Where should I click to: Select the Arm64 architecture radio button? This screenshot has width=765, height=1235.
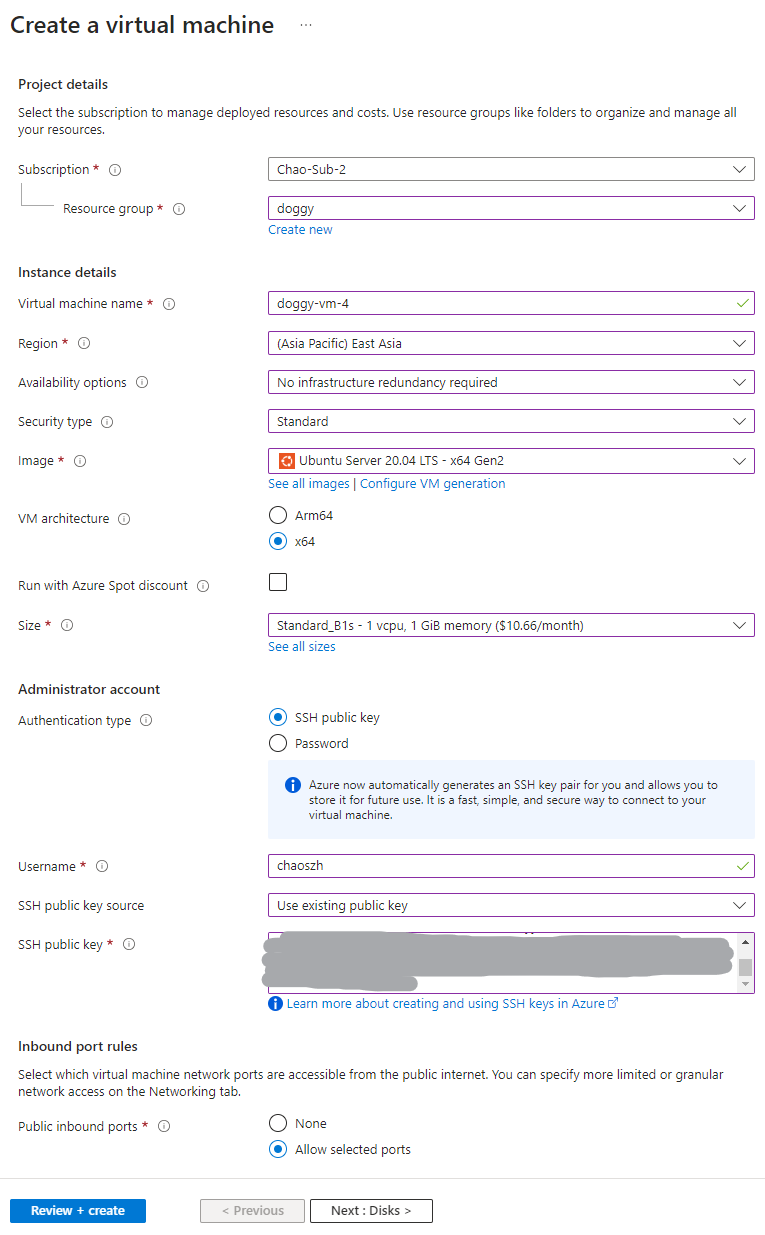276,515
